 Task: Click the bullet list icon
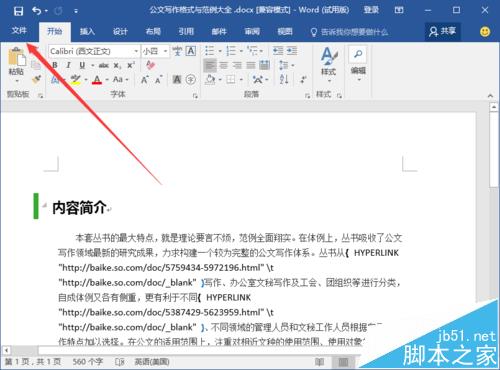tap(209, 51)
